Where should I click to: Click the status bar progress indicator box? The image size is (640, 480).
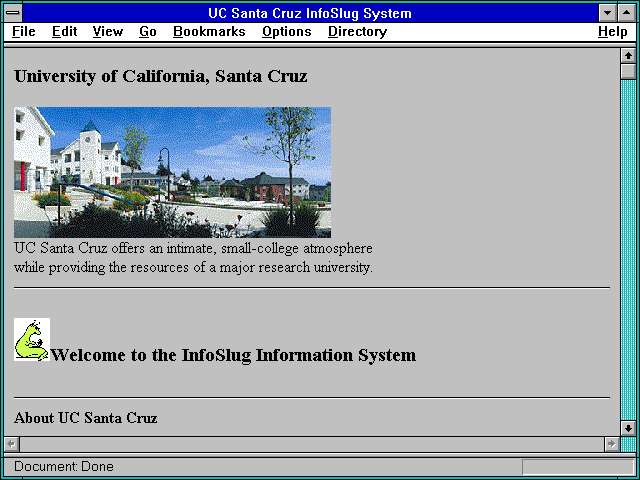tap(578, 467)
